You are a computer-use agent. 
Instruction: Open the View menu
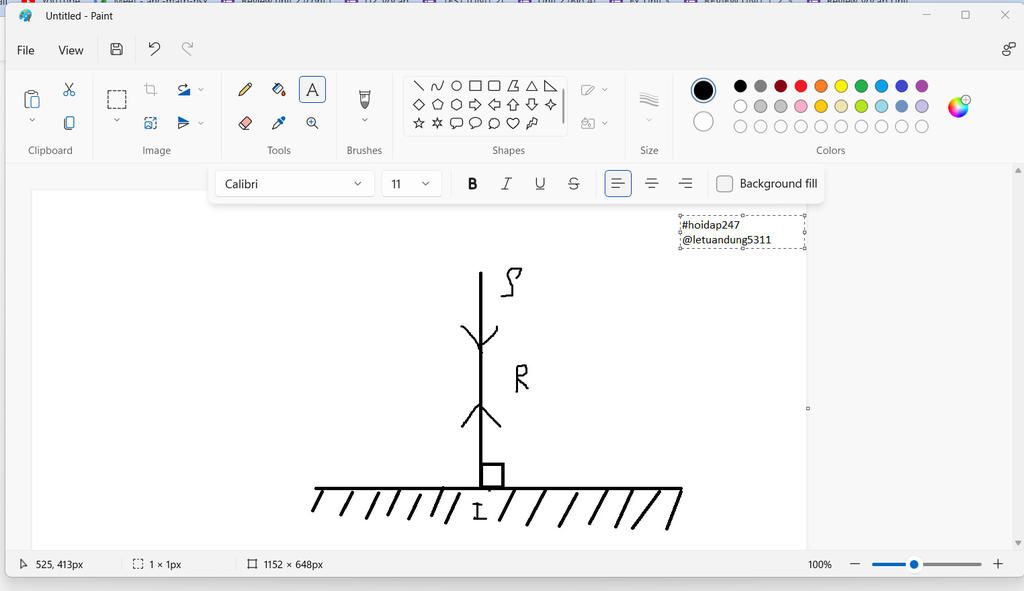coord(71,50)
